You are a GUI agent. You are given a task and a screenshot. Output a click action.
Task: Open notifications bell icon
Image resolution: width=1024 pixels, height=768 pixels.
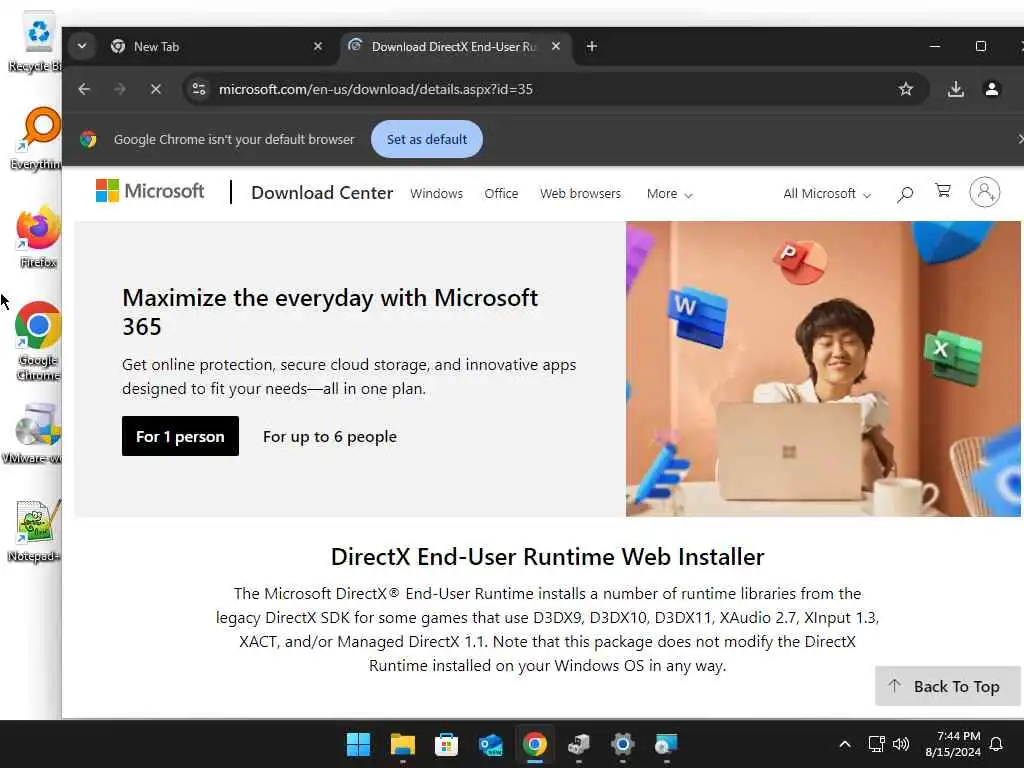pyautogui.click(x=996, y=744)
